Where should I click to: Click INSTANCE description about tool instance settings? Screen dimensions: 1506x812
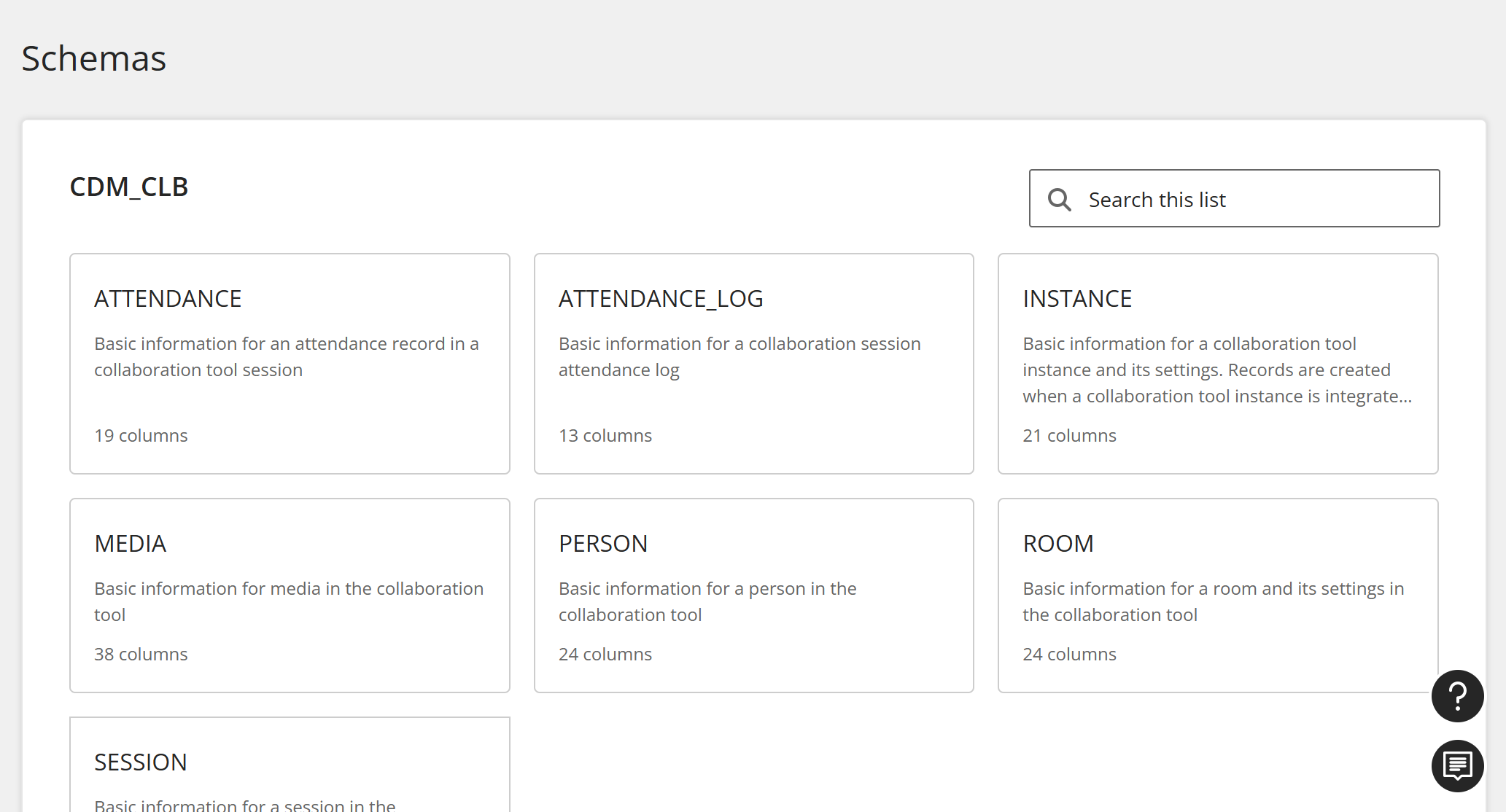pos(1217,370)
